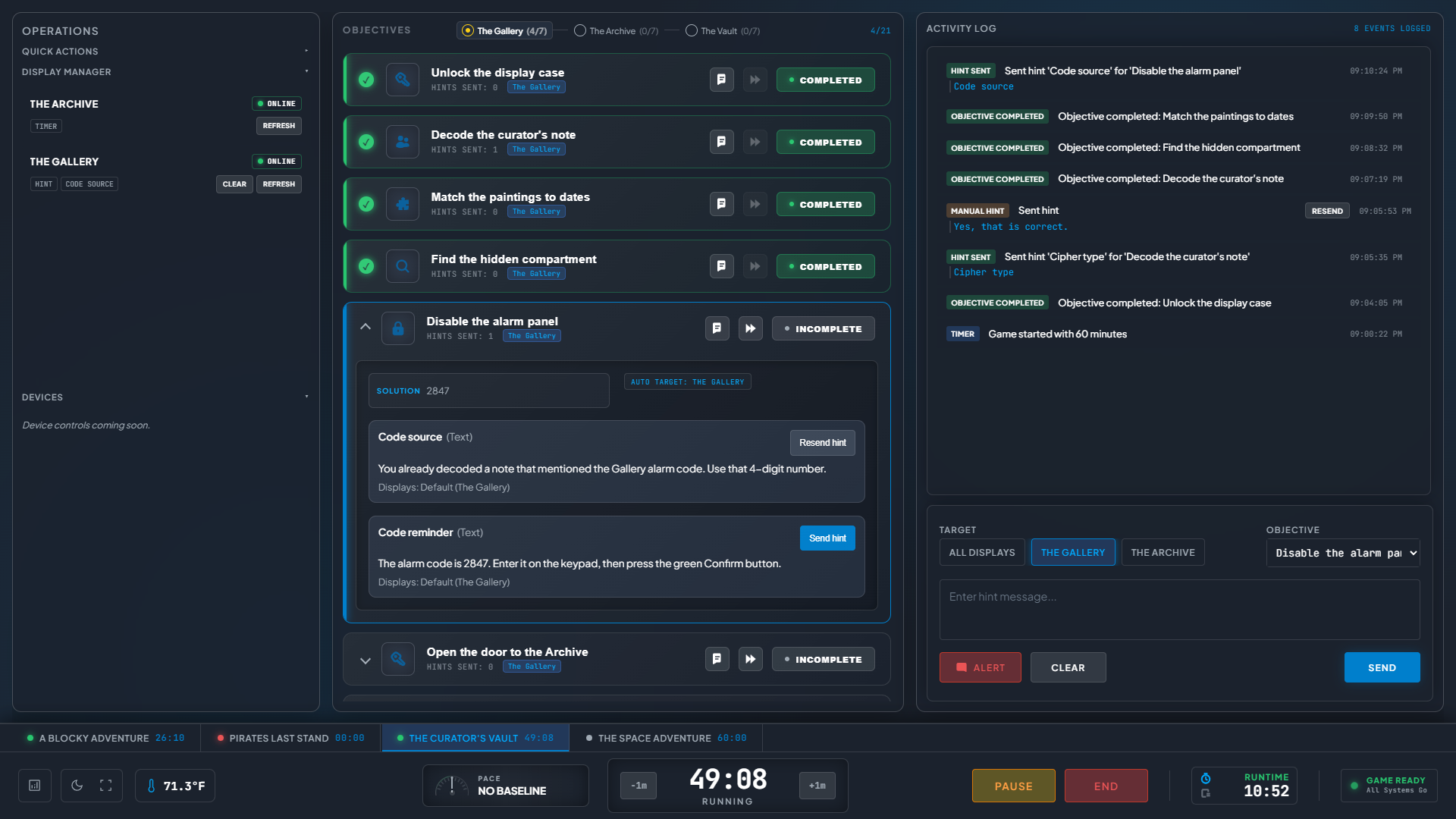Screen dimensions: 1456x819
Task: Add one minute to the timer
Action: point(817,786)
